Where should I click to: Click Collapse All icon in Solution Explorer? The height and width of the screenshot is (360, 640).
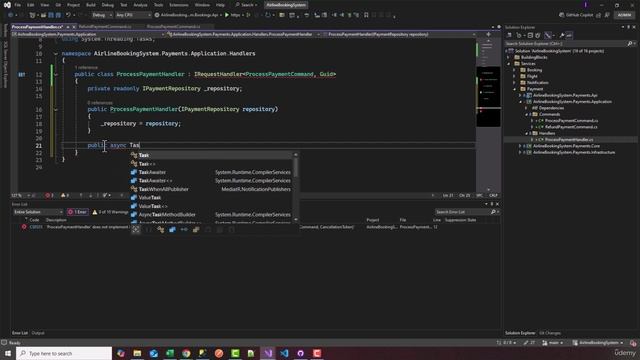click(x=530, y=36)
